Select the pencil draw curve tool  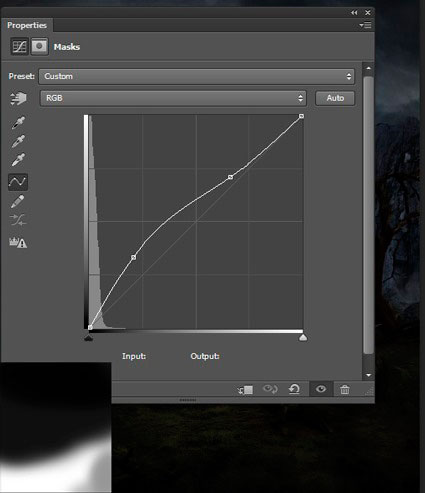pyautogui.click(x=17, y=201)
